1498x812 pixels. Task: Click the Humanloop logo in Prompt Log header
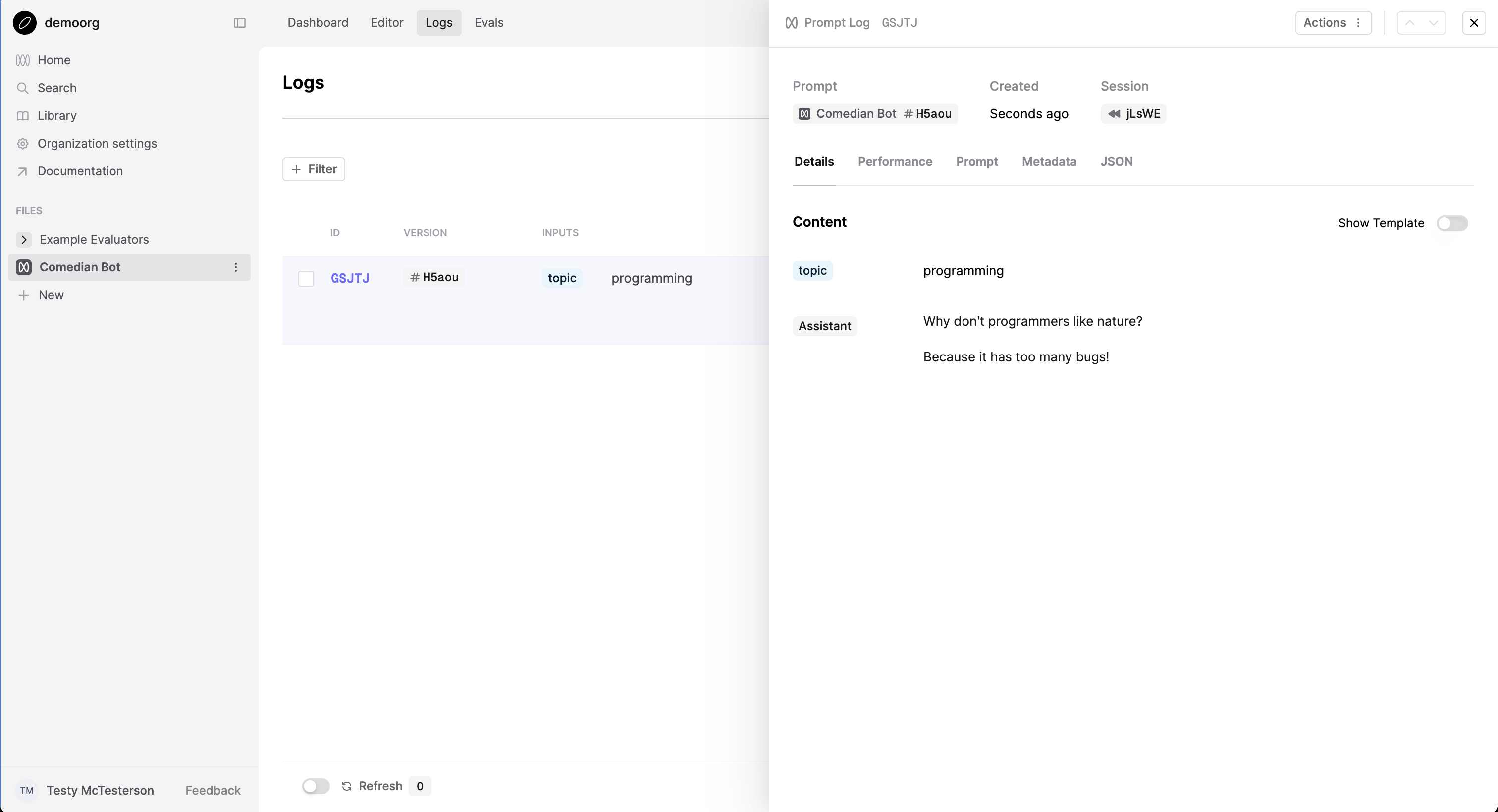(791, 23)
